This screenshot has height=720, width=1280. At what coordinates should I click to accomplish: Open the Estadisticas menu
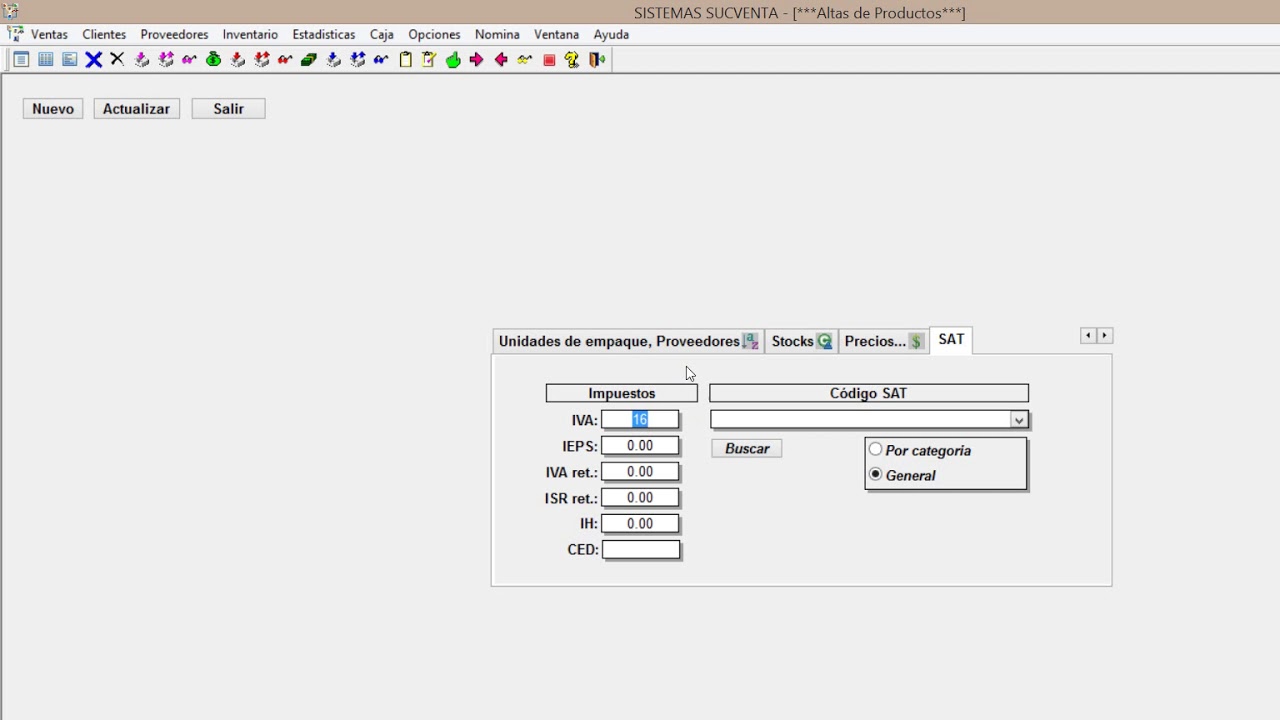point(324,34)
